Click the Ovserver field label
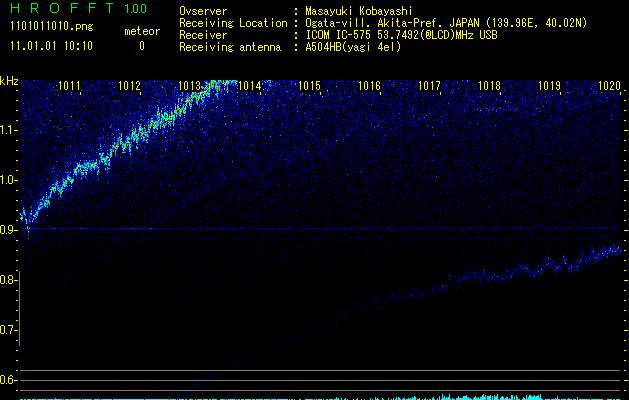Viewport: 629px width, 400px height. coord(203,11)
